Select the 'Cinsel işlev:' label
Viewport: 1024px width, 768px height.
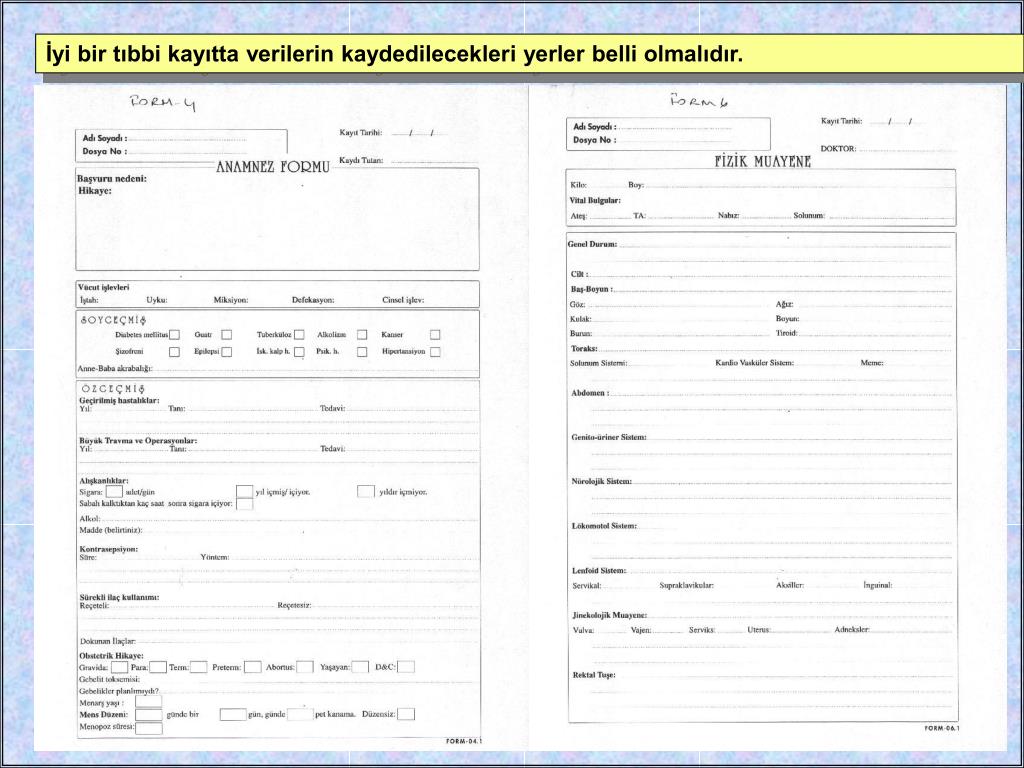403,300
